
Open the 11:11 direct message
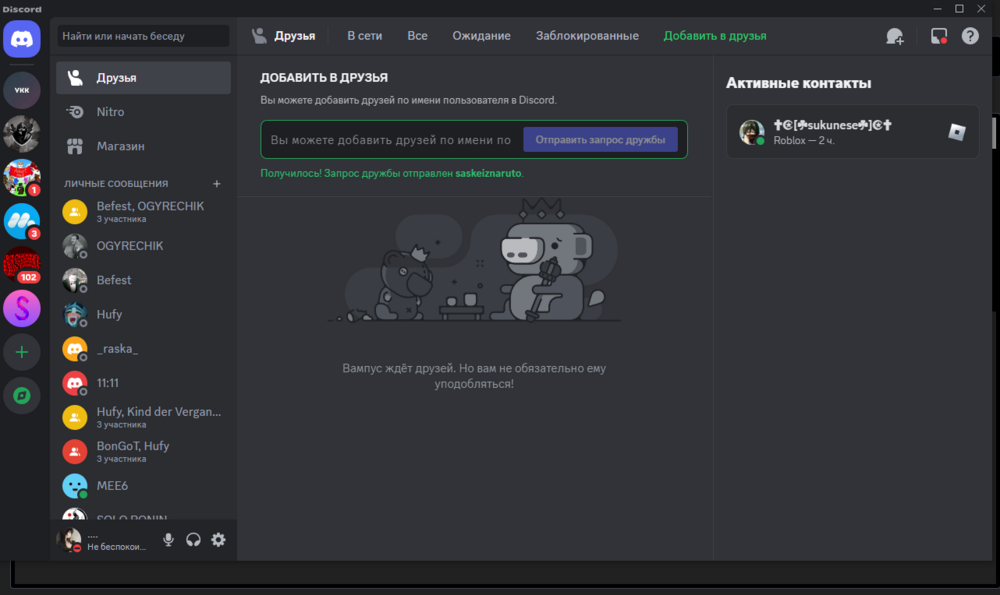pos(143,383)
